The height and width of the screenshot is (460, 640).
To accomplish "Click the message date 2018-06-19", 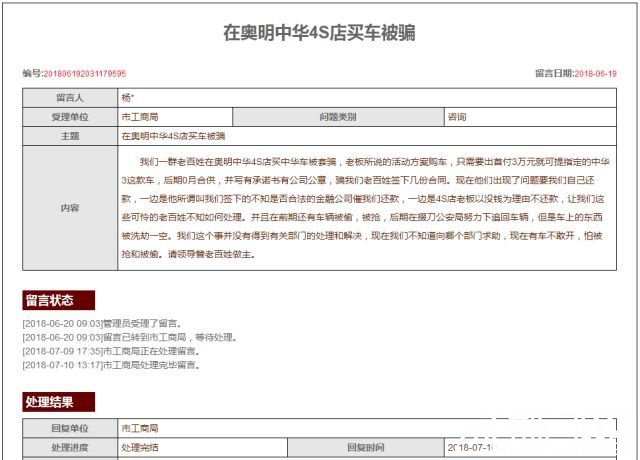I will (595, 74).
